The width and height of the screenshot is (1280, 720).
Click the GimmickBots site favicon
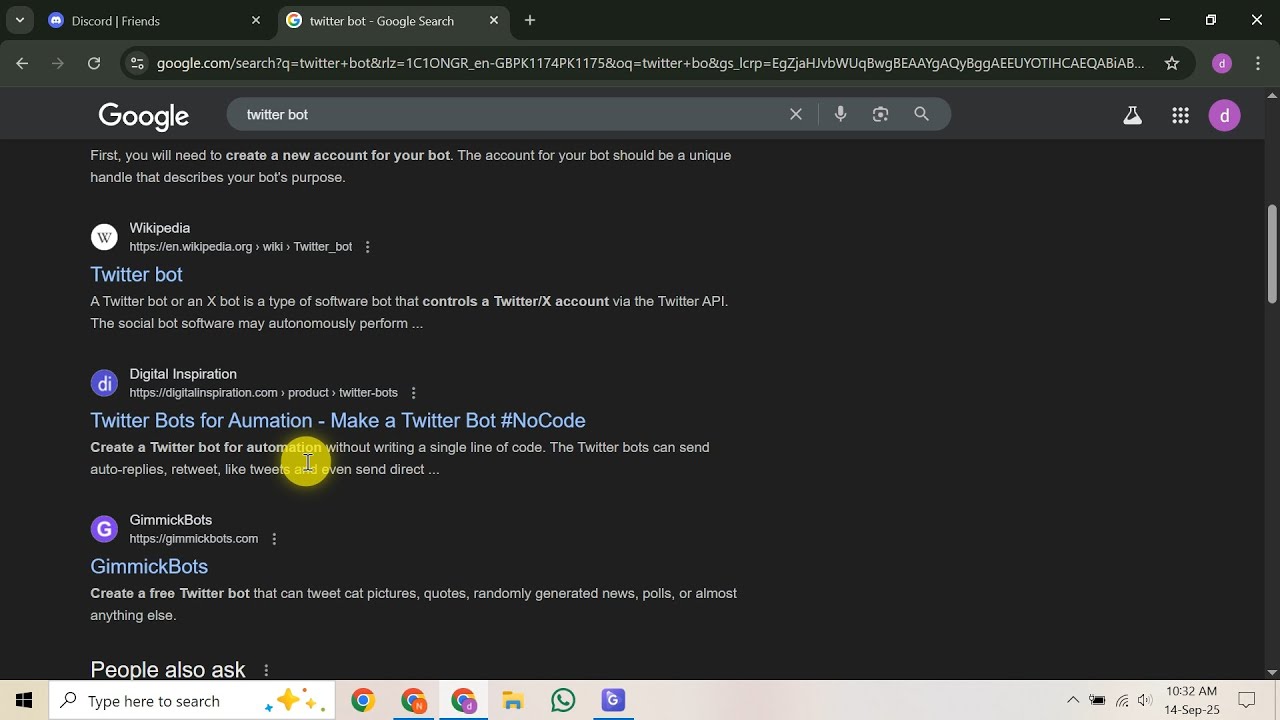[x=104, y=529]
